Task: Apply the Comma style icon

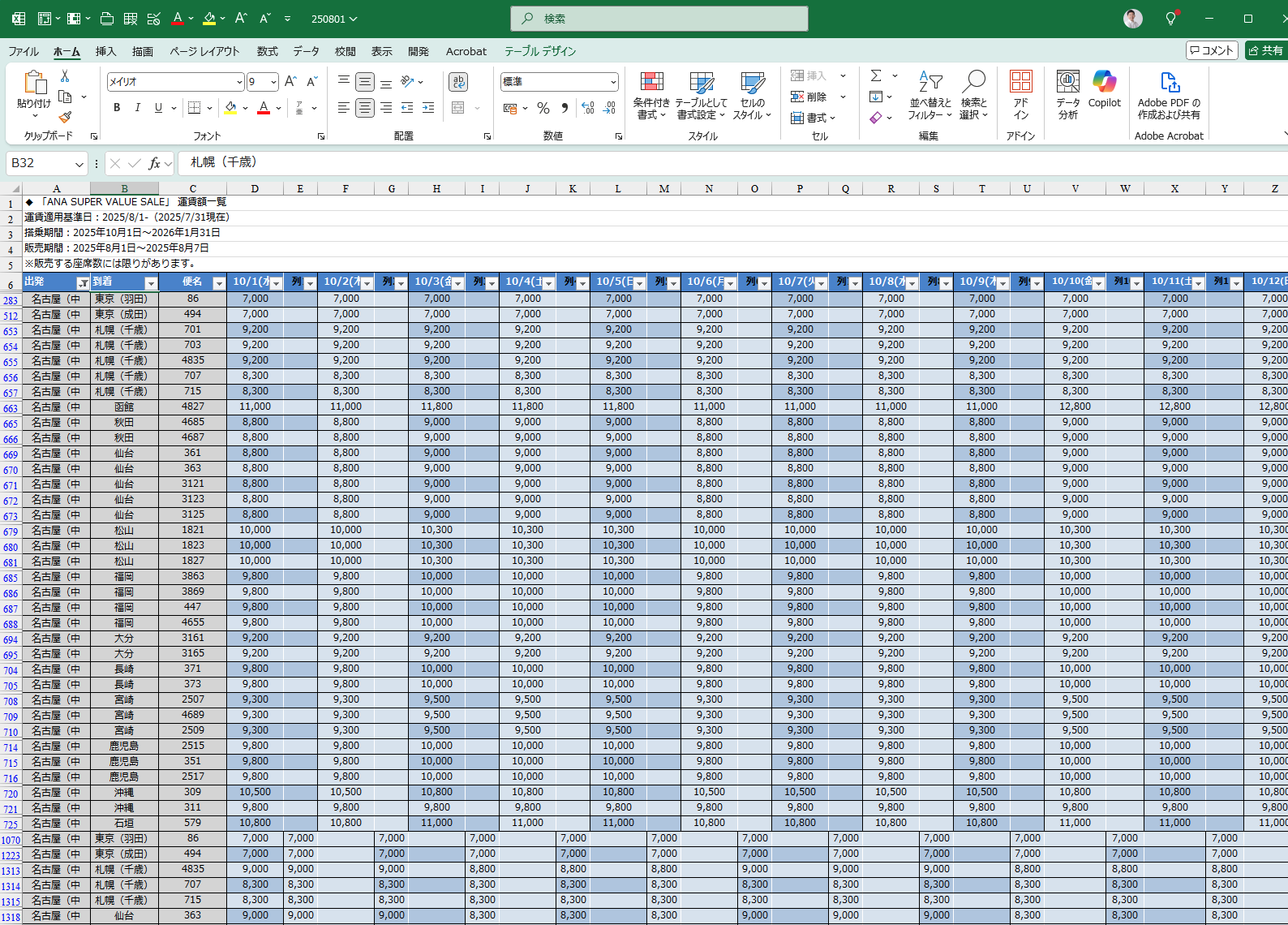Action: [565, 108]
